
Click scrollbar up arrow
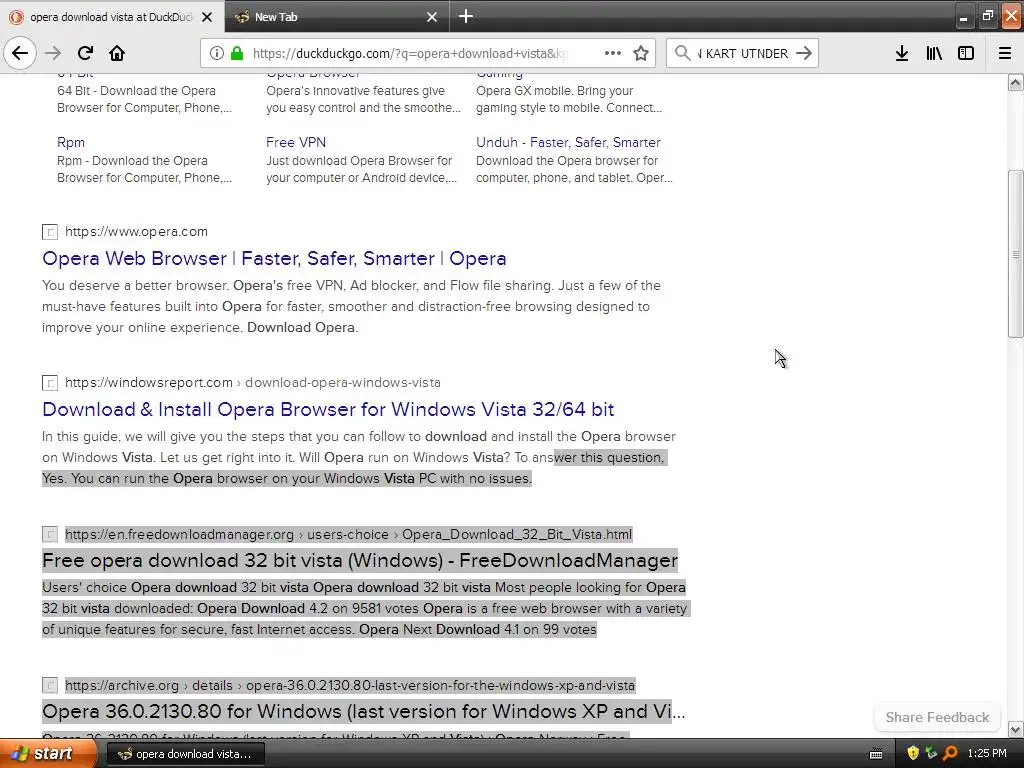click(1016, 82)
